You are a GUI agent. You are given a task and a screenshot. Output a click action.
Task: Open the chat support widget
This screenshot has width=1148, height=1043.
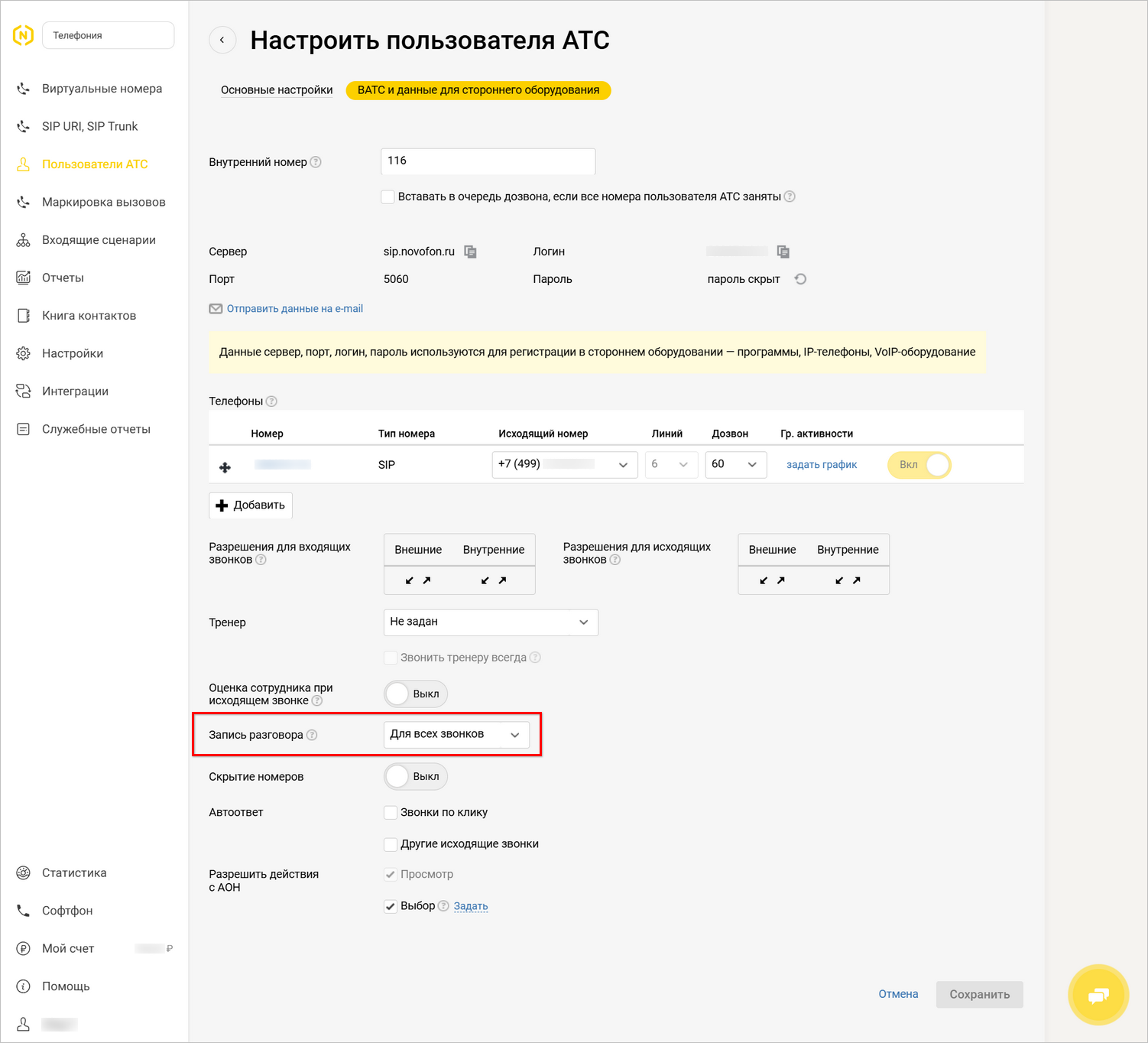1098,994
